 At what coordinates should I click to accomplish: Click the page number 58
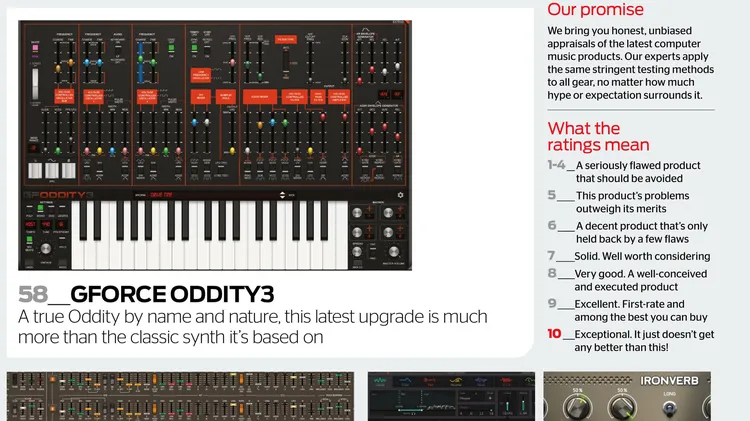[x=33, y=294]
